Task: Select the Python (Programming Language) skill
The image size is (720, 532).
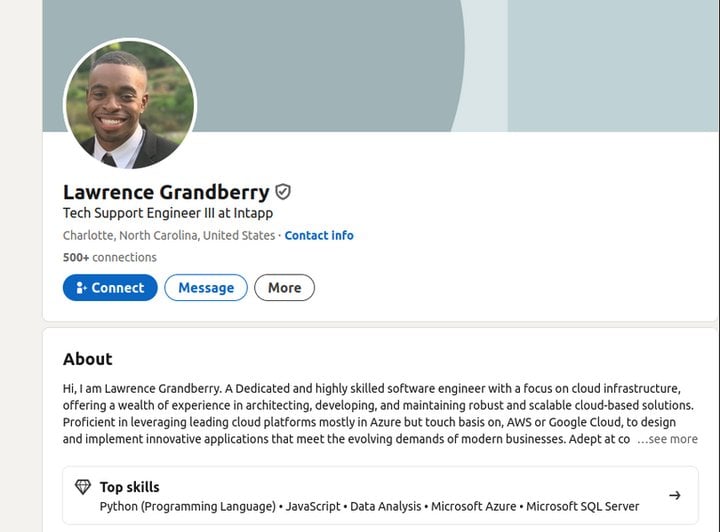Action: tap(188, 507)
